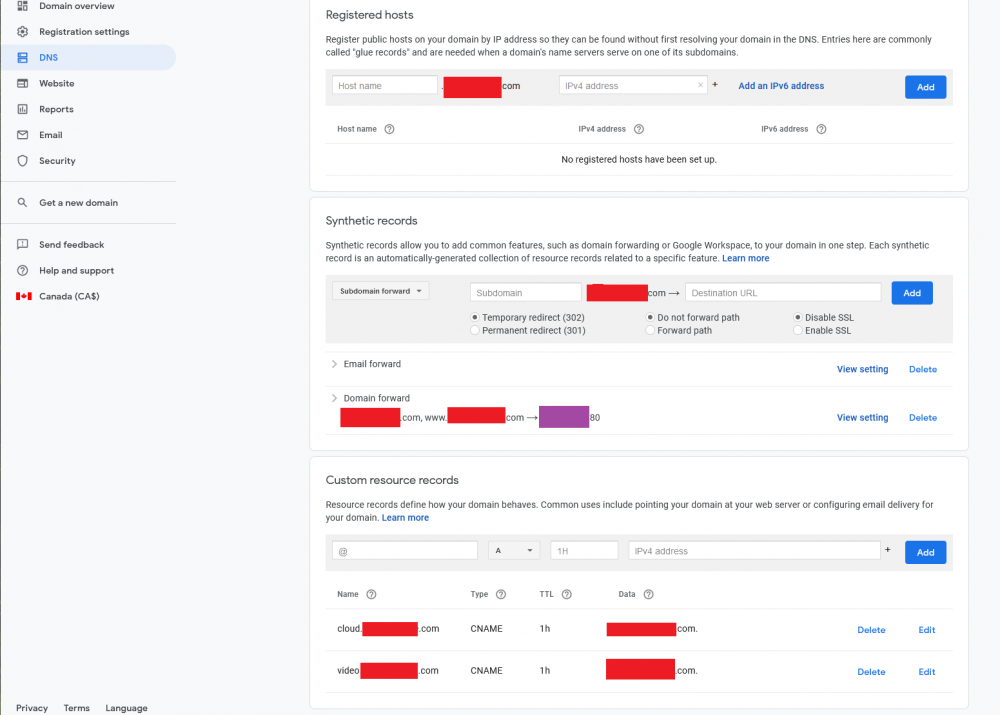The image size is (1000, 715).
Task: Open help icon next to TTL column
Action: pyautogui.click(x=566, y=594)
